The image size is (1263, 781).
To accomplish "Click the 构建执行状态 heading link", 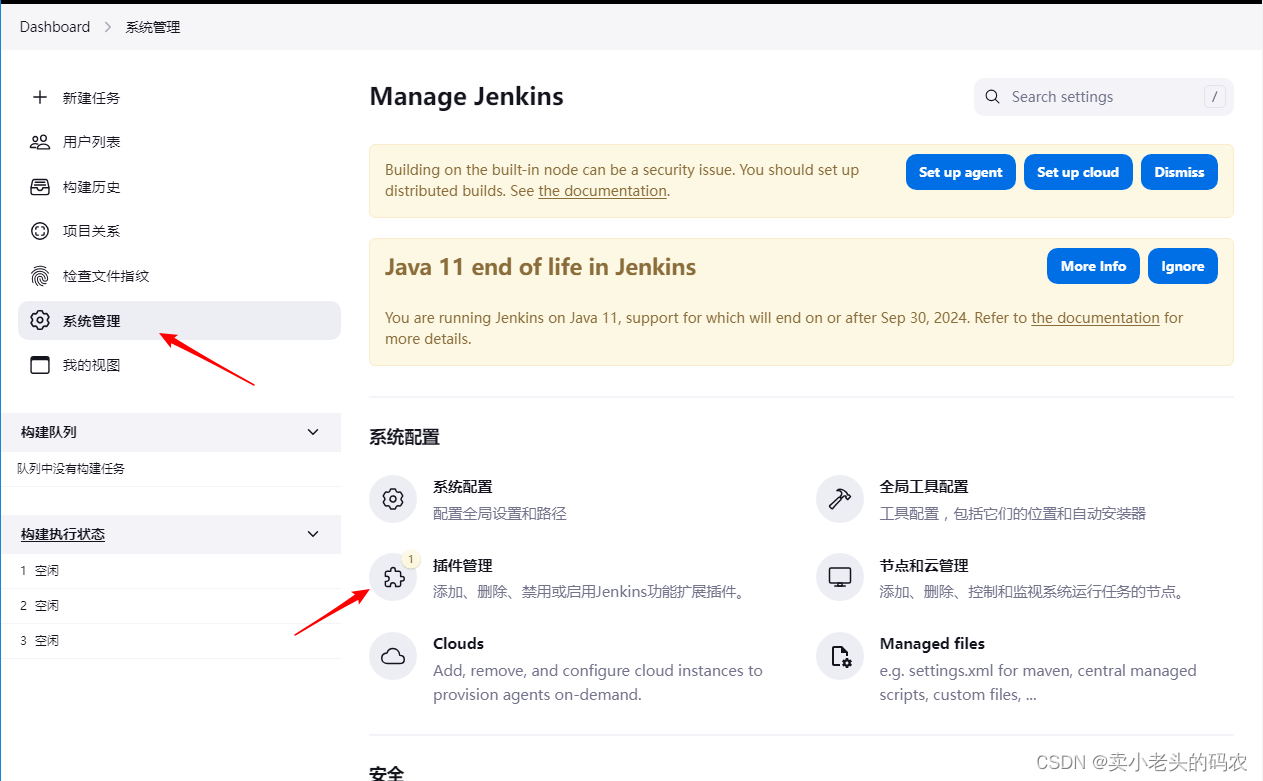I will [63, 534].
